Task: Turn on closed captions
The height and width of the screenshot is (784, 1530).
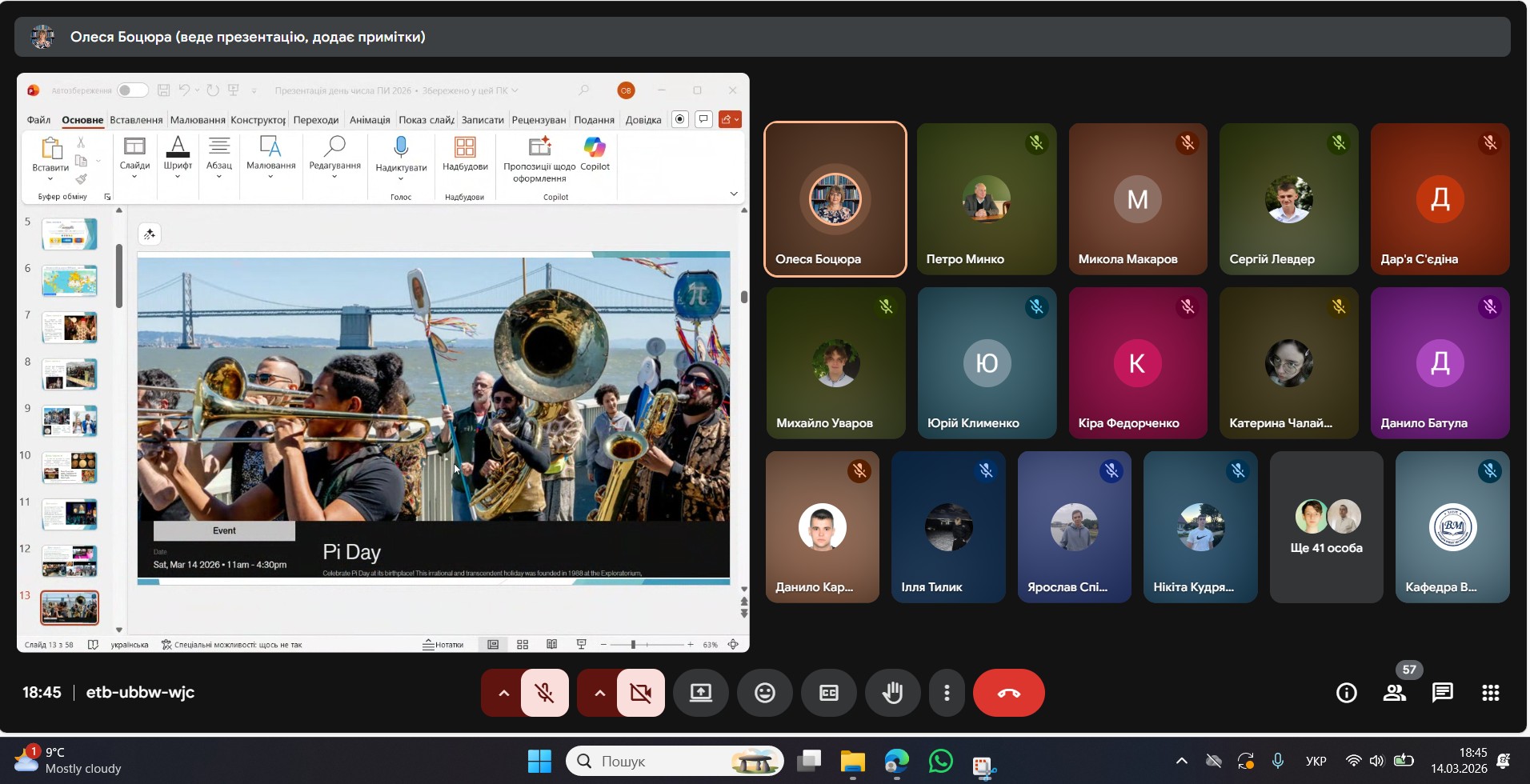Action: pos(829,693)
